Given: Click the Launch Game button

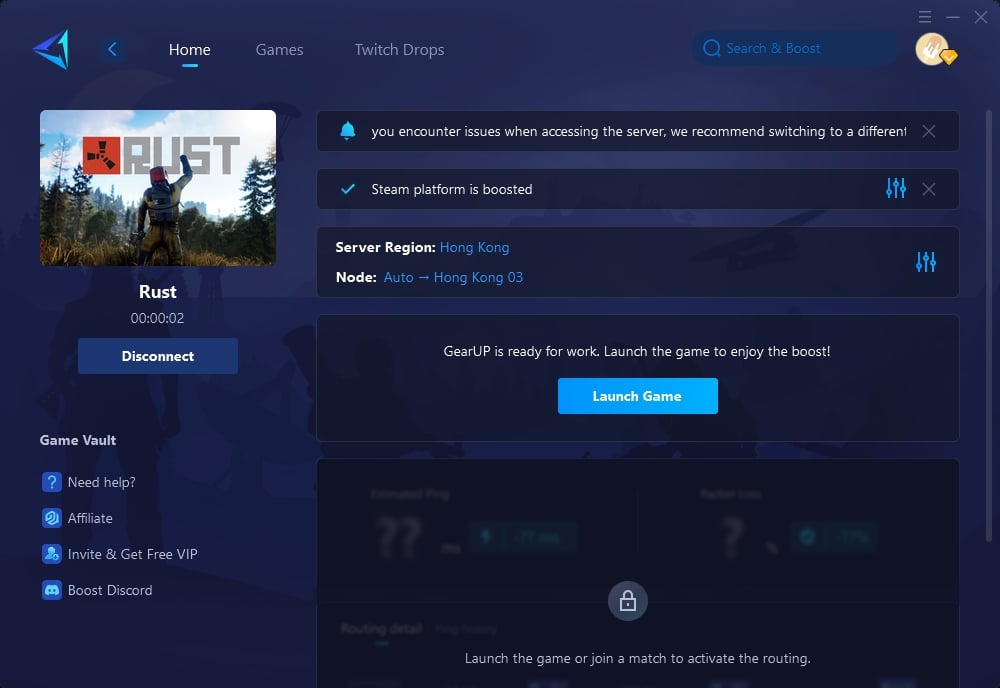Looking at the screenshot, I should pos(637,396).
